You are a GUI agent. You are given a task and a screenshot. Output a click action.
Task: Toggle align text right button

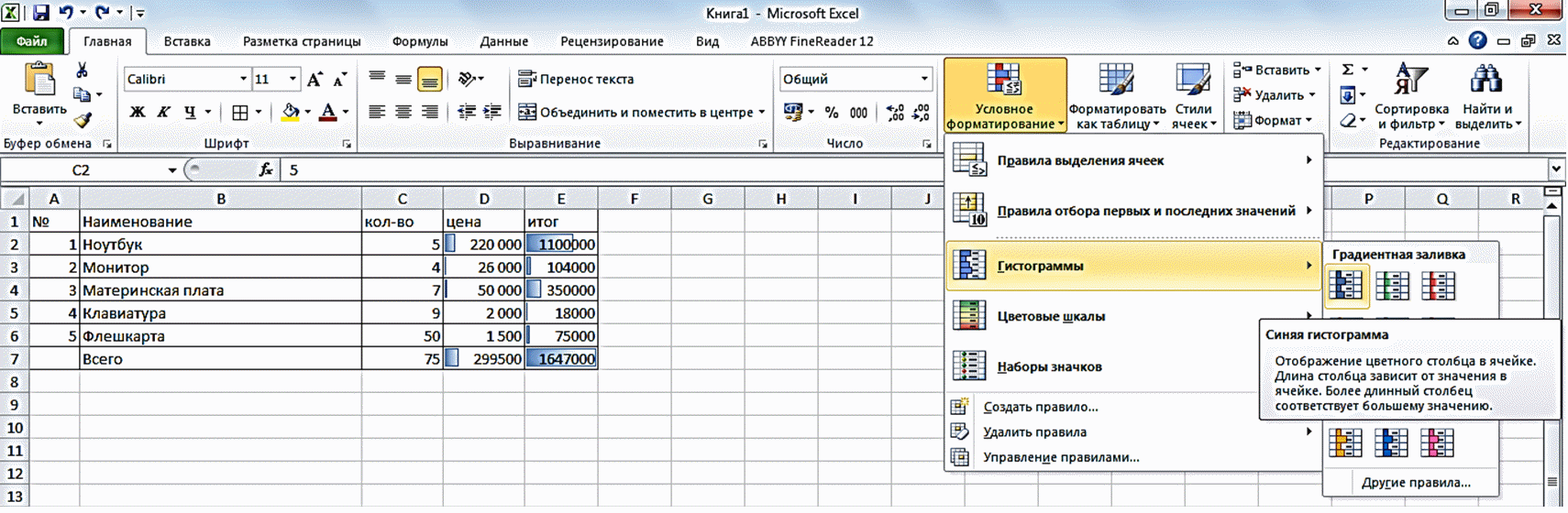429,112
